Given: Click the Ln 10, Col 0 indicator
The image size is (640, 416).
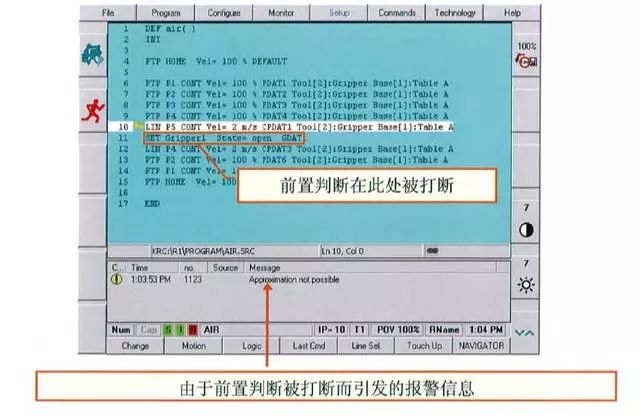Looking at the screenshot, I should tap(342, 251).
